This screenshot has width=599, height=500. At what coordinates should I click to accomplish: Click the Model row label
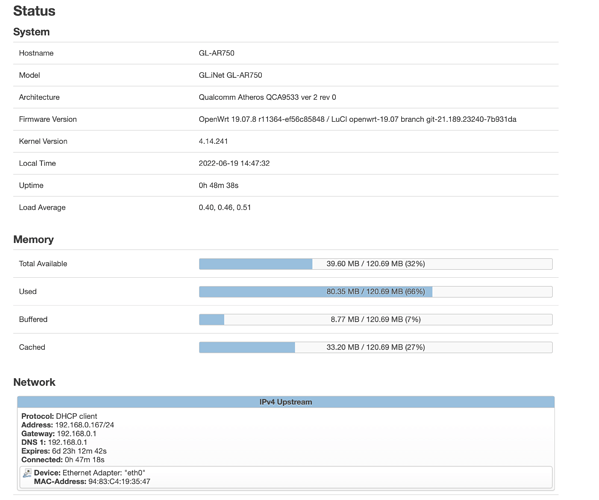click(29, 75)
